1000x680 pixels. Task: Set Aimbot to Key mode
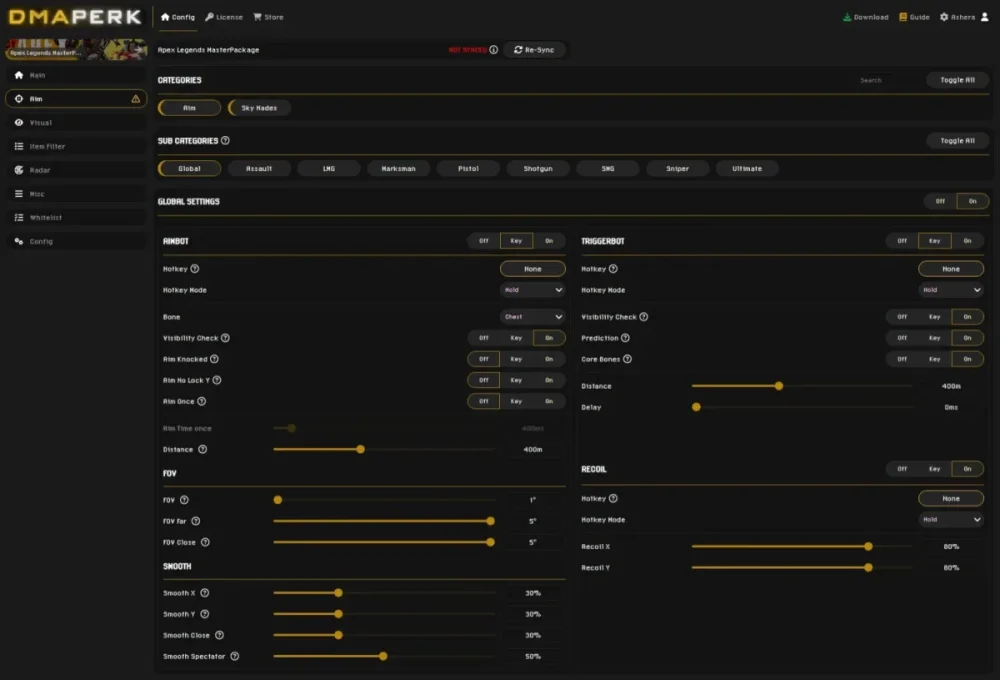pyautogui.click(x=516, y=240)
